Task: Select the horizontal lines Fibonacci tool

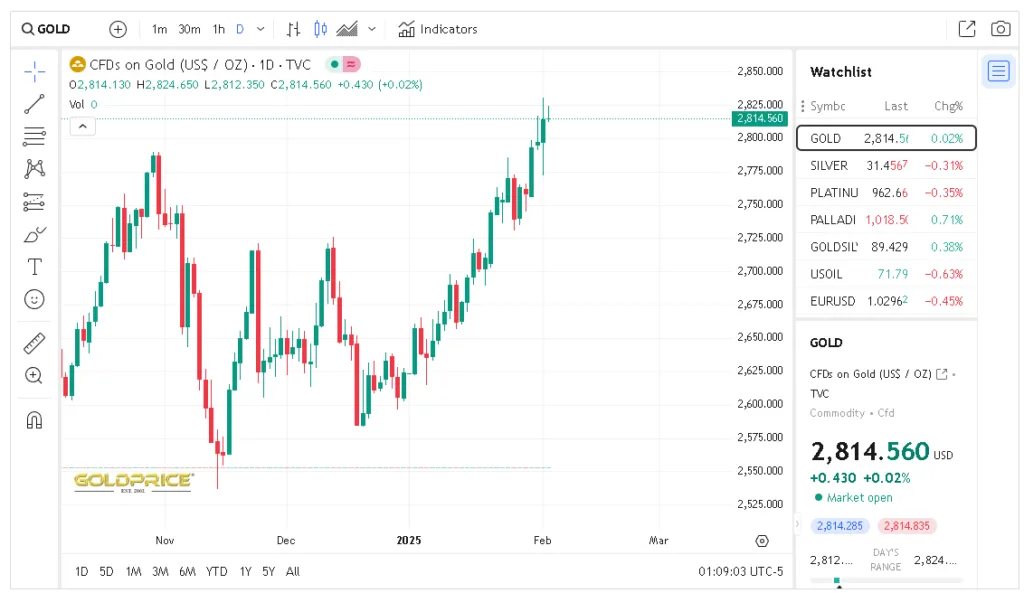Action: (x=34, y=136)
